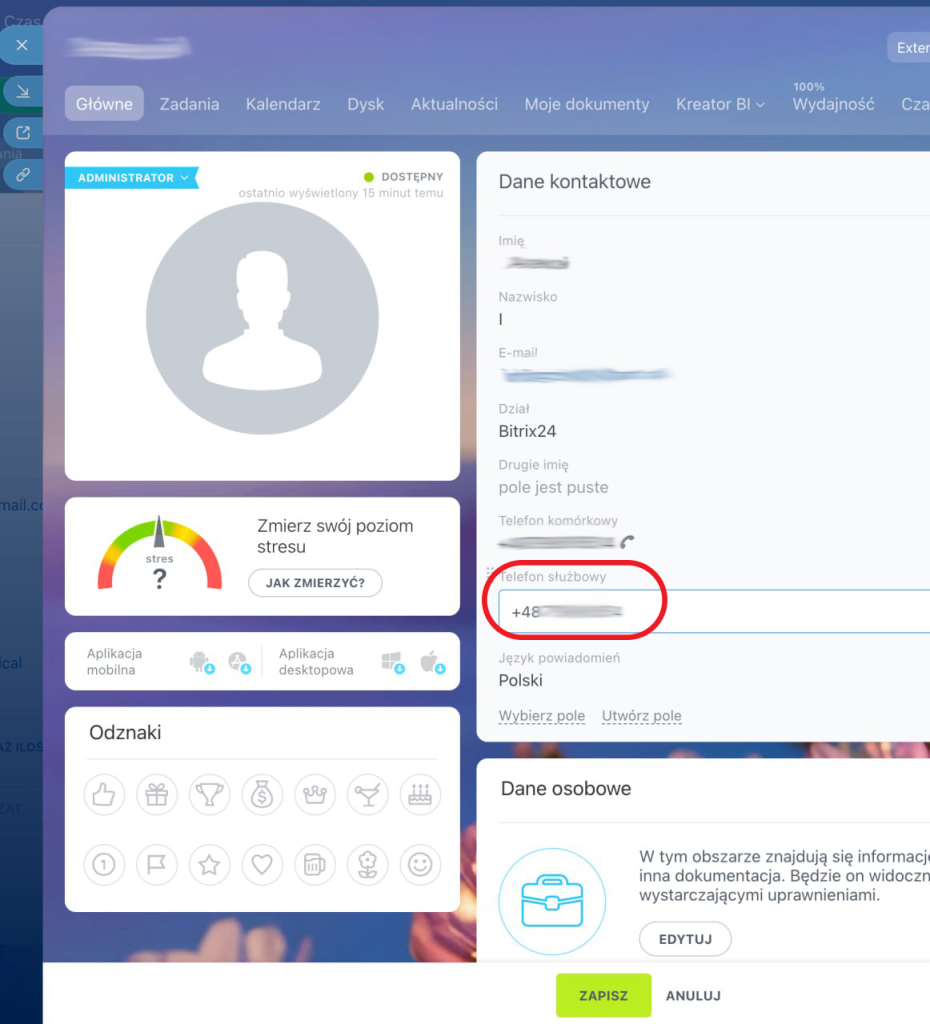Click the copy link icon on side panel
930x1024 pixels.
(22, 174)
